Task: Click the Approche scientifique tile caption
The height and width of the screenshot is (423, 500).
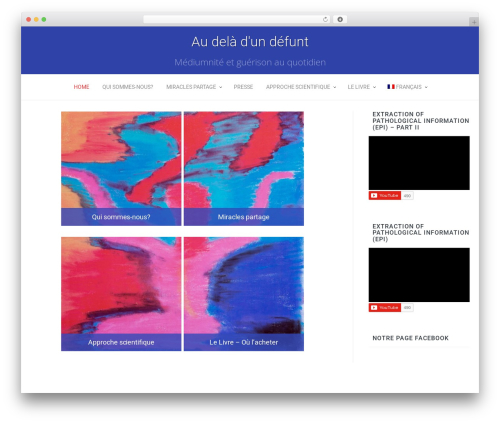Action: (x=121, y=342)
